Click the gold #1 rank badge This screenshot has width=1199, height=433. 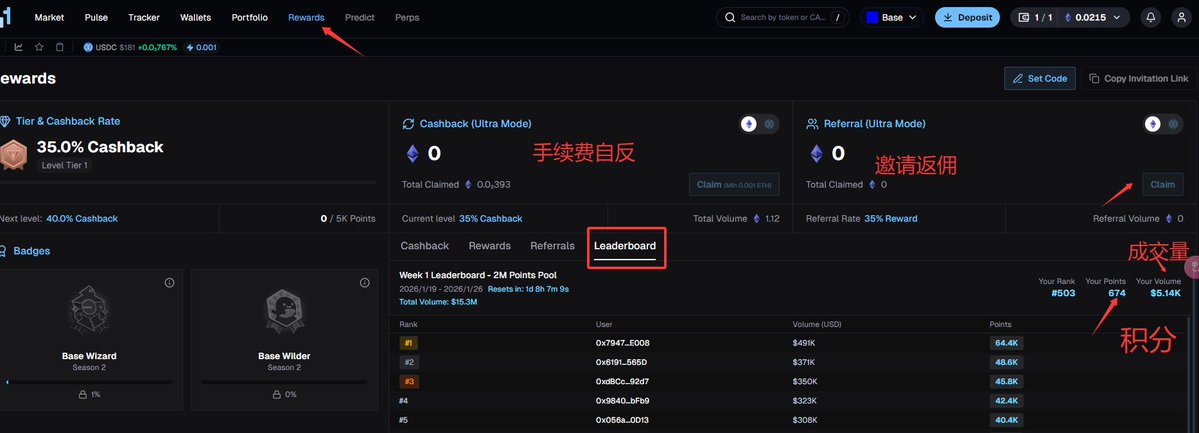coord(408,343)
